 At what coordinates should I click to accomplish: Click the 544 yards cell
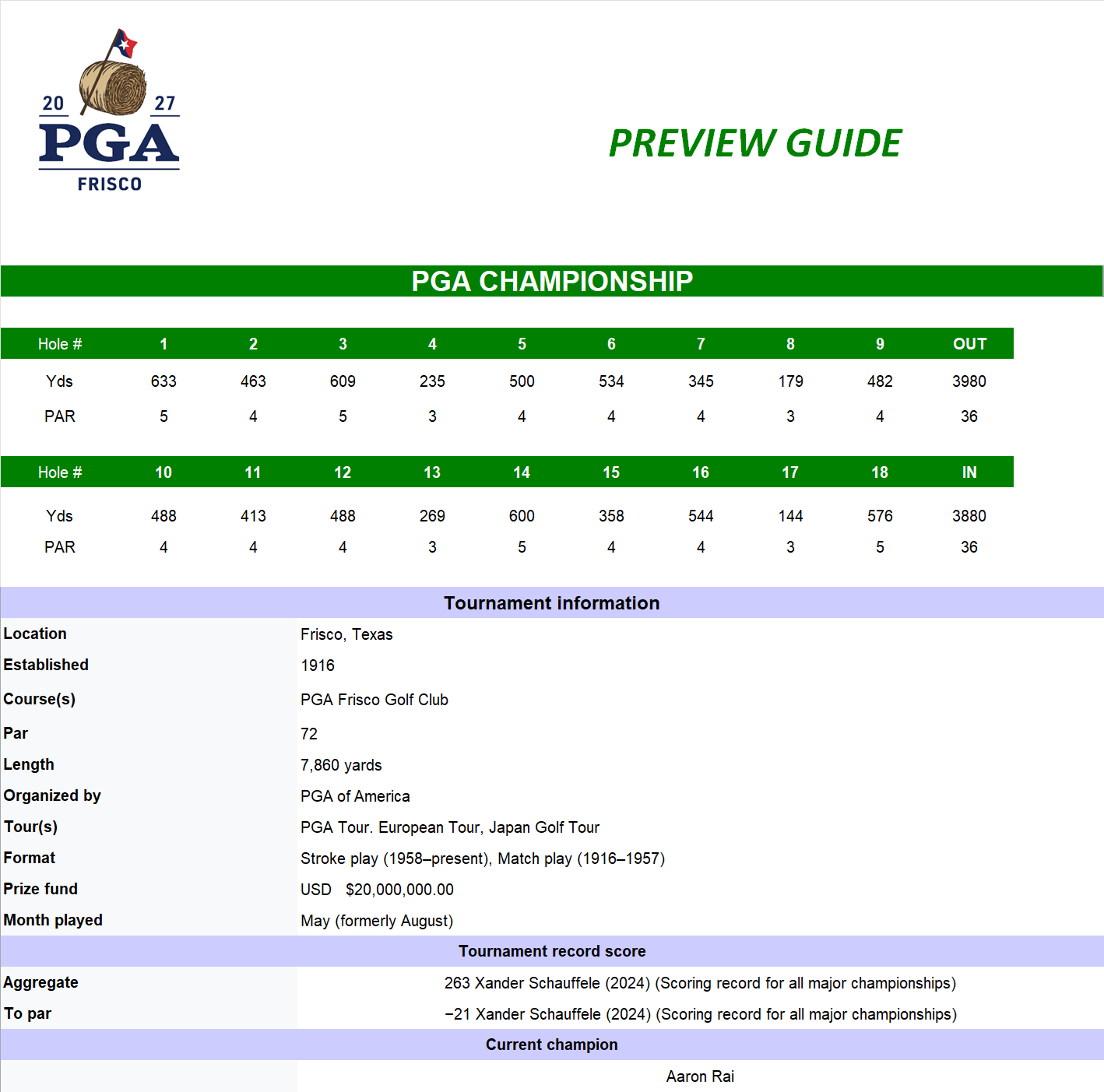[701, 516]
